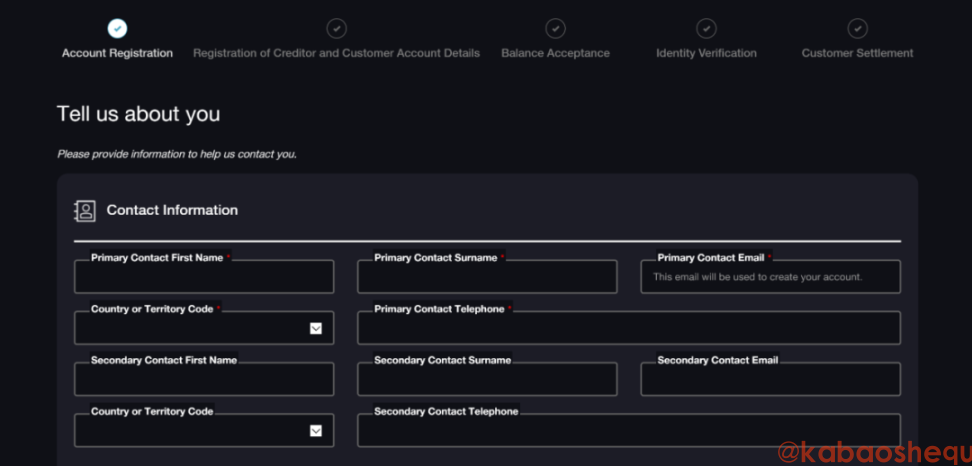Click into the Primary Contact Email field

pyautogui.click(x=770, y=278)
